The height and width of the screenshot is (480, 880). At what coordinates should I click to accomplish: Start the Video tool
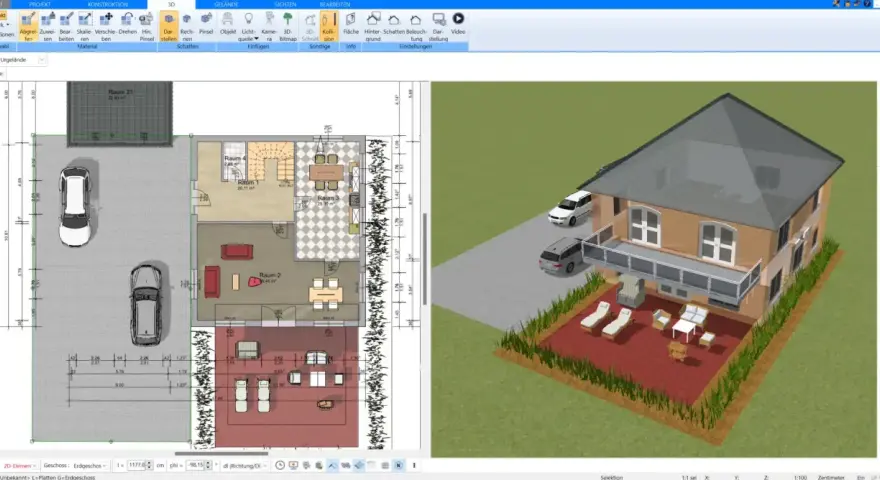[x=458, y=24]
